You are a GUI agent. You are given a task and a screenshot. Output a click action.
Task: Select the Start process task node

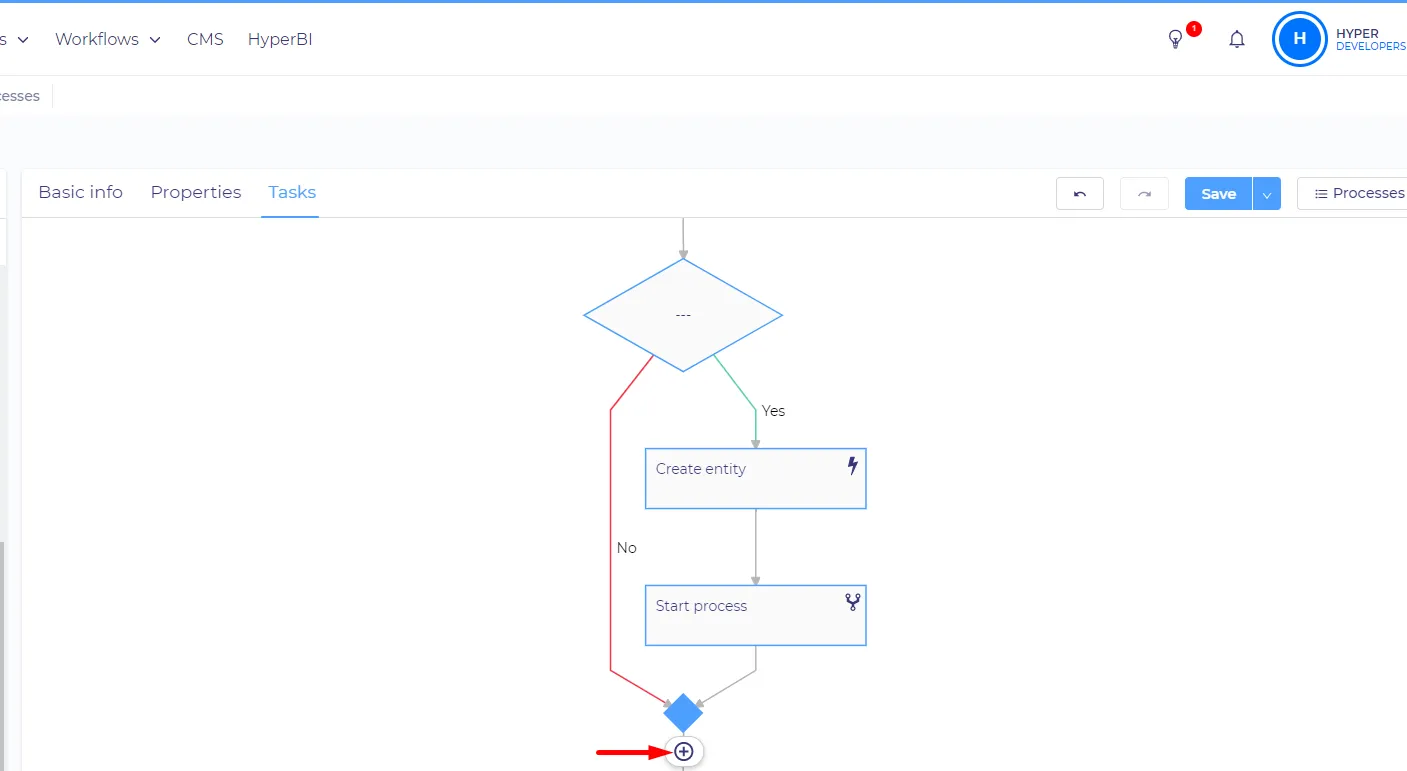pyautogui.click(x=755, y=615)
